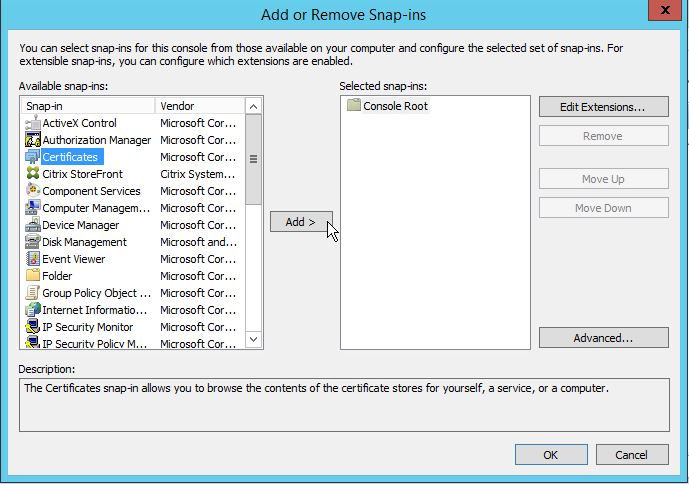
Task: Click the Remove button
Action: click(x=604, y=136)
